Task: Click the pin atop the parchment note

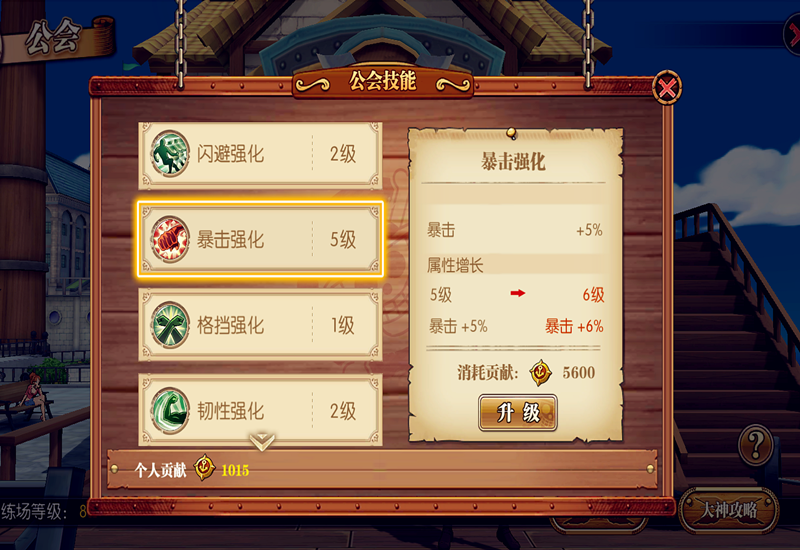Action: click(x=511, y=134)
